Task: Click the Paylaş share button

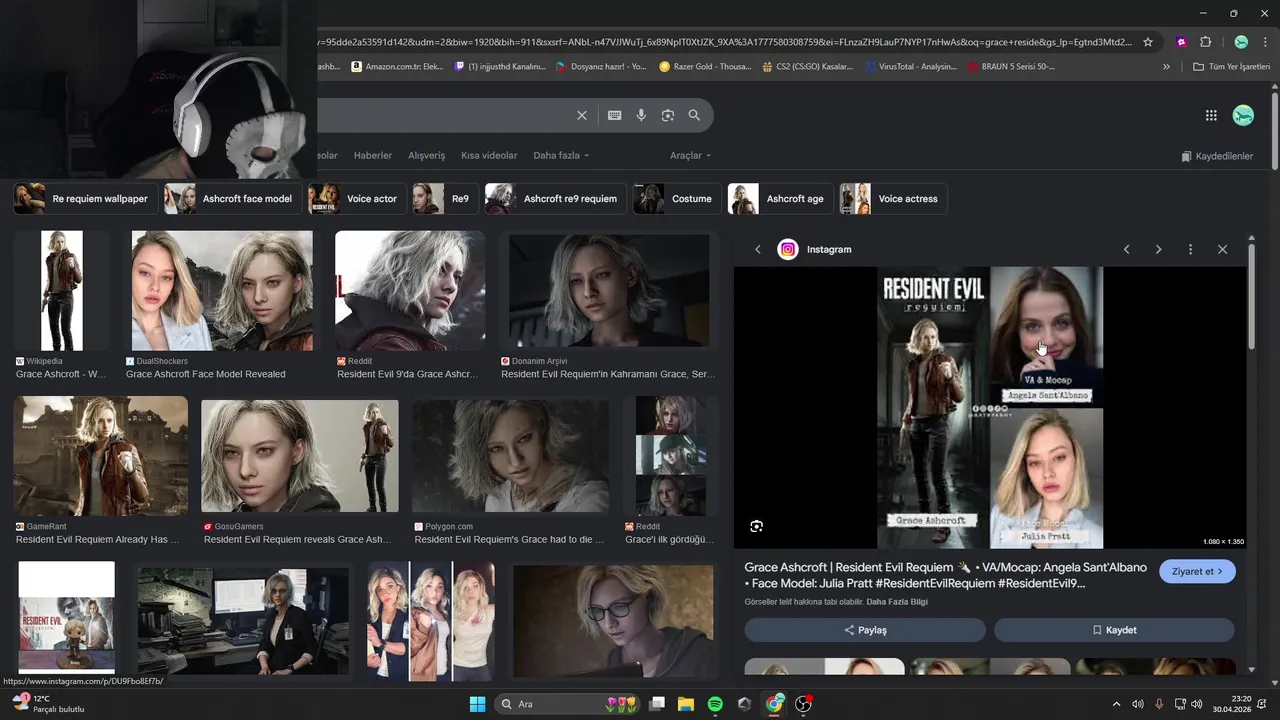Action: coord(865,630)
